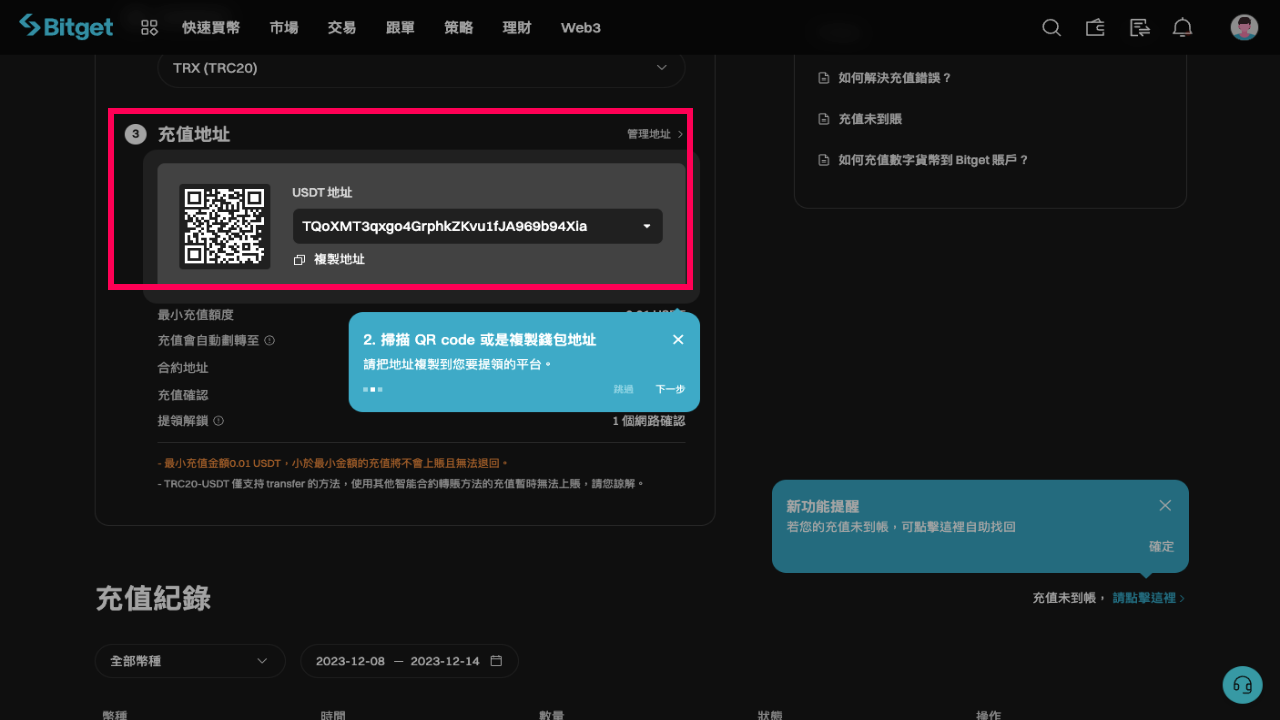Open the apps grid icon
1280x720 pixels.
coord(149,28)
